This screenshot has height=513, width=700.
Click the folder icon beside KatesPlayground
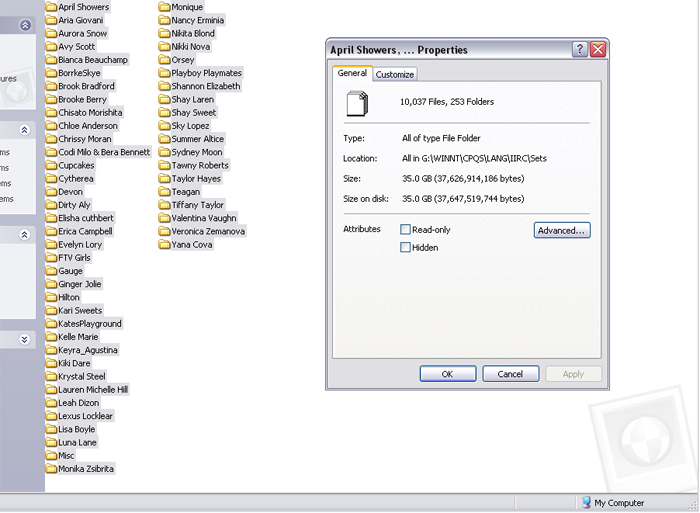[x=52, y=323]
